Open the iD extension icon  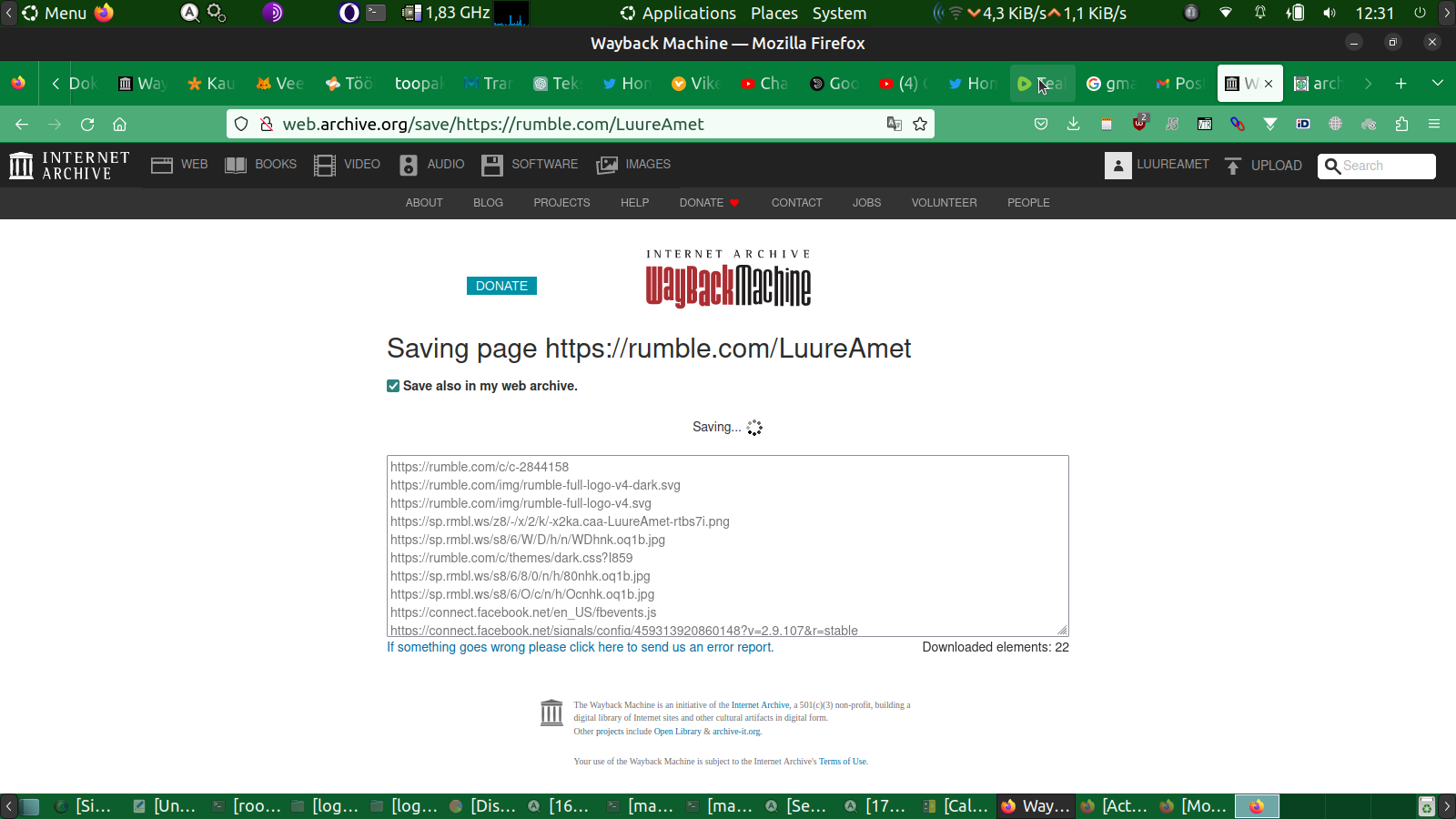tap(1303, 124)
